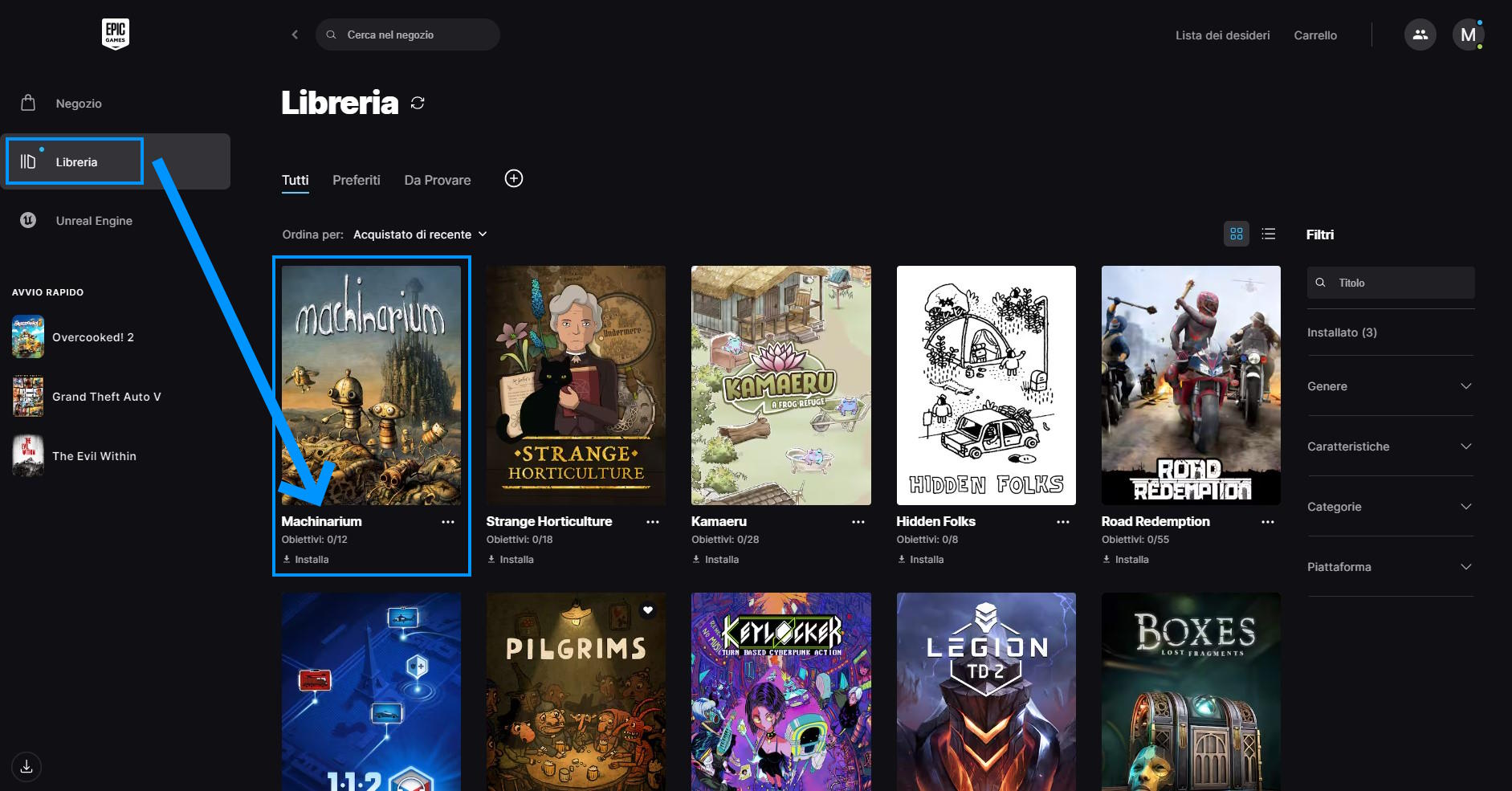This screenshot has height=791, width=1512.
Task: Filter by Installato (3)
Action: [x=1342, y=332]
